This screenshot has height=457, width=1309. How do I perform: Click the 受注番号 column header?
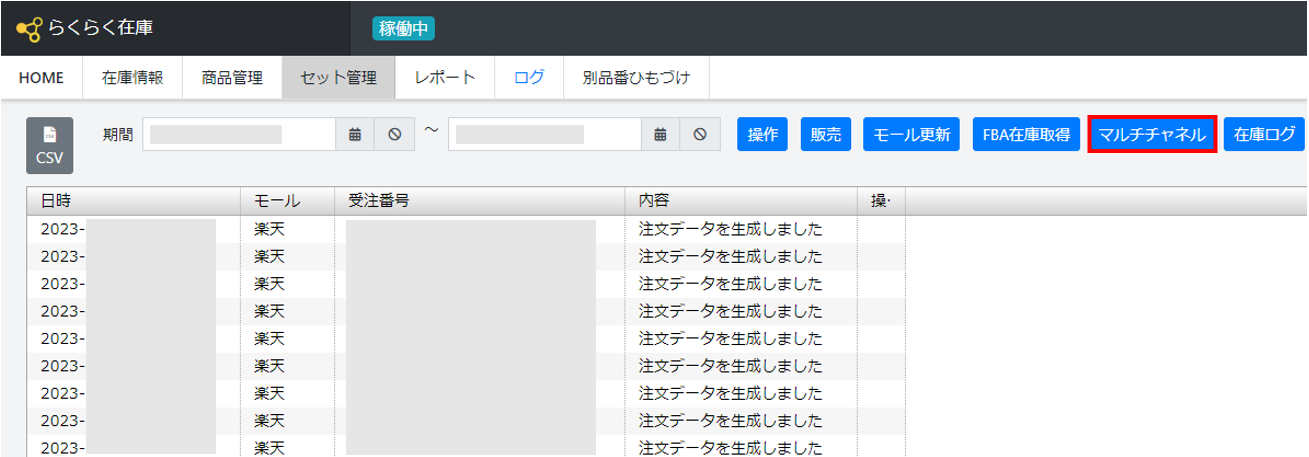coord(479,201)
